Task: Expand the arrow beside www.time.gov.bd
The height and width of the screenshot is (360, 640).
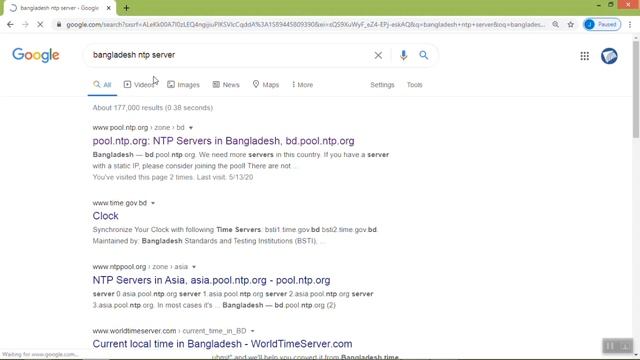Action: 153,203
